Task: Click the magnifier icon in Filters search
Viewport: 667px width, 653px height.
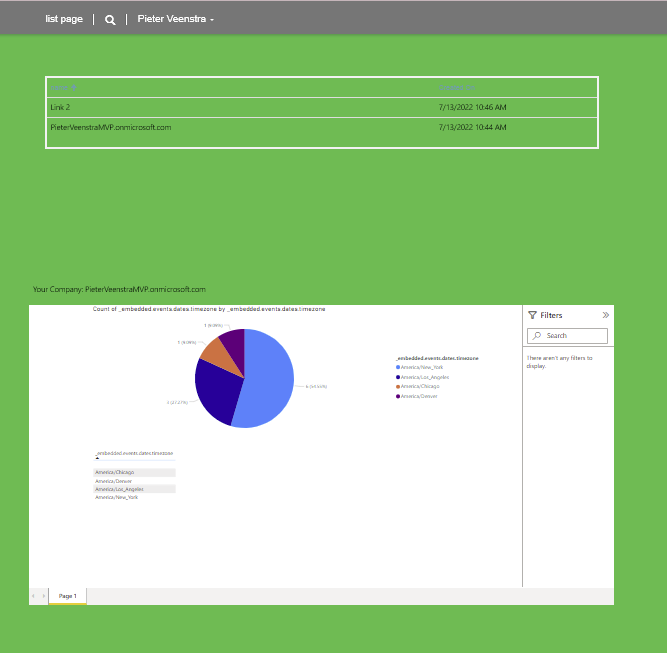Action: [x=537, y=336]
